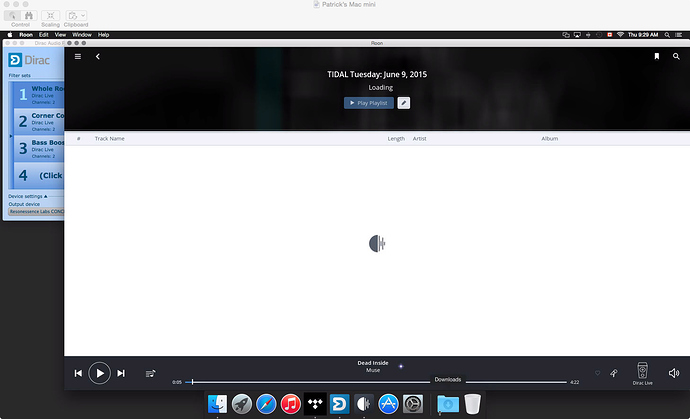
Task: Open the Apple menu
Action: click(10, 35)
